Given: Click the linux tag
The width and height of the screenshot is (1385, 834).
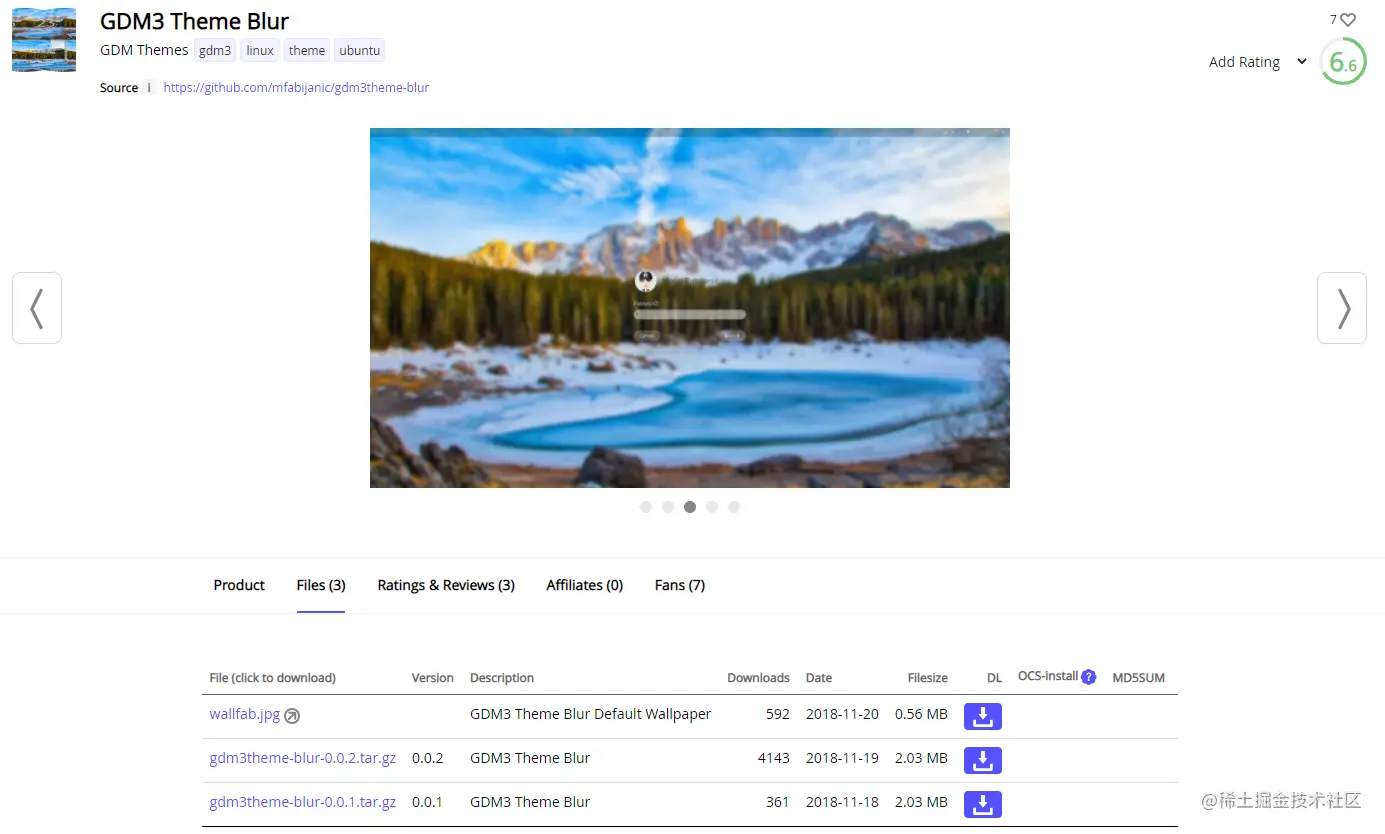Looking at the screenshot, I should [260, 51].
